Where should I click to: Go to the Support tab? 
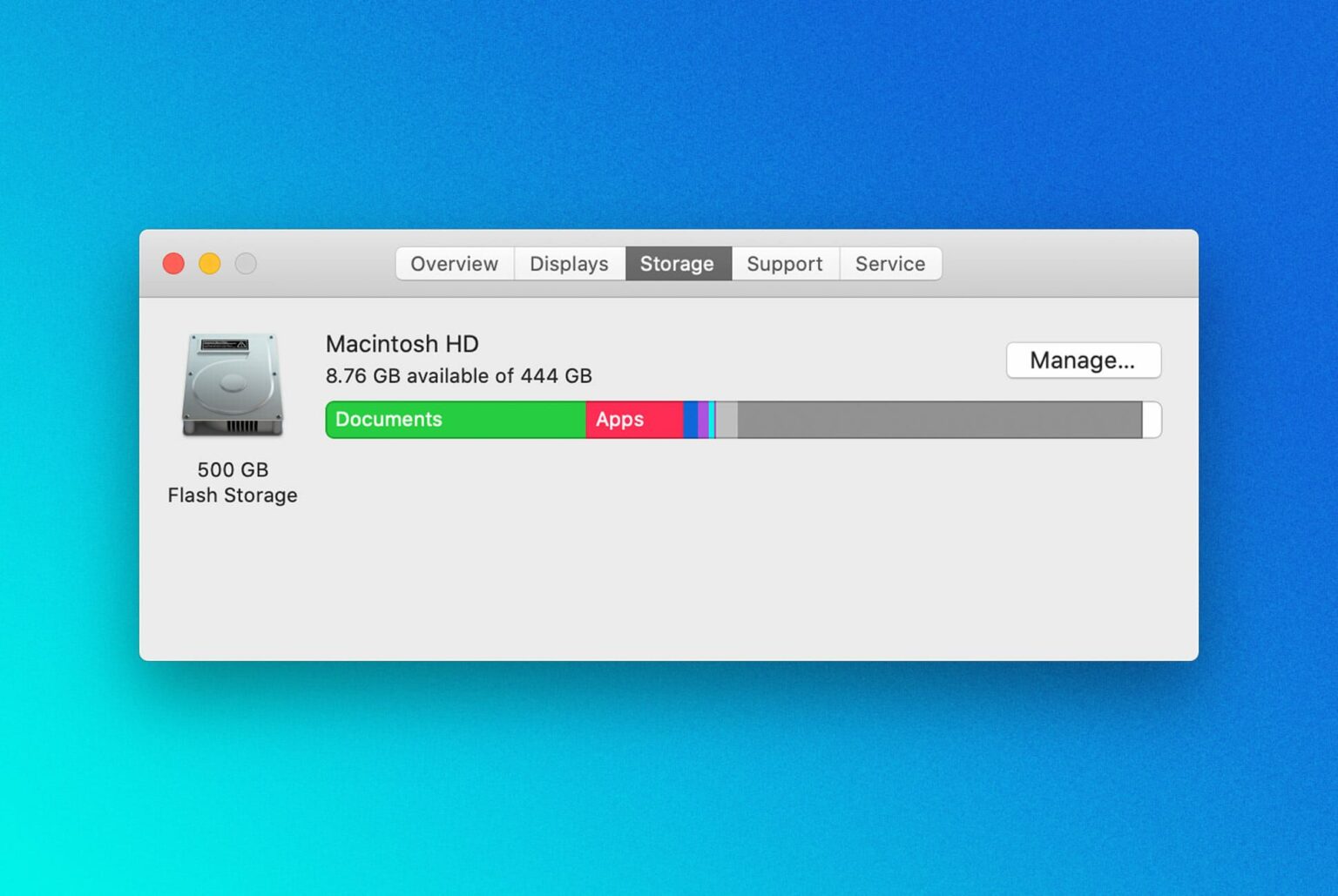point(784,264)
